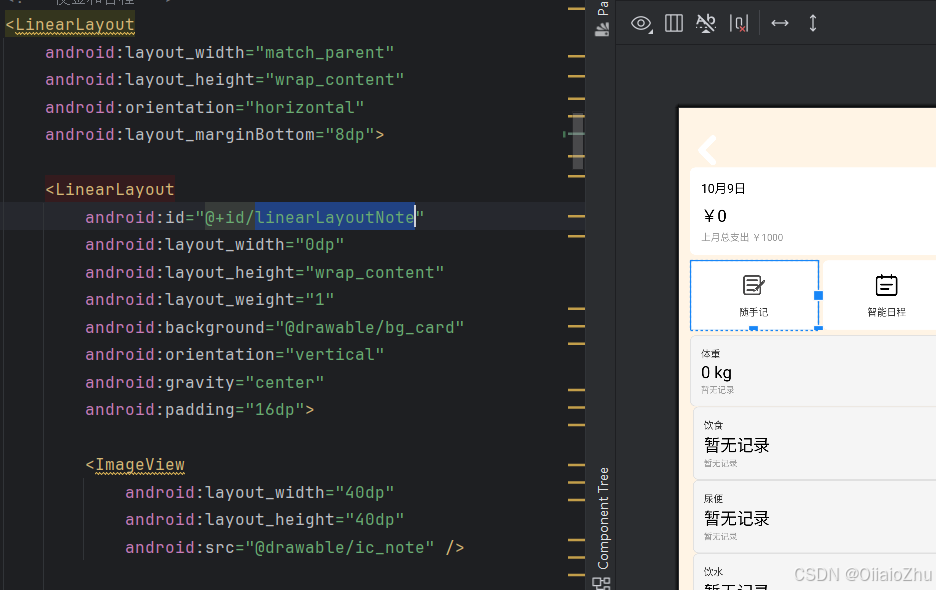936x590 pixels.
Task: Click the white back chevron in preview
Action: [707, 149]
